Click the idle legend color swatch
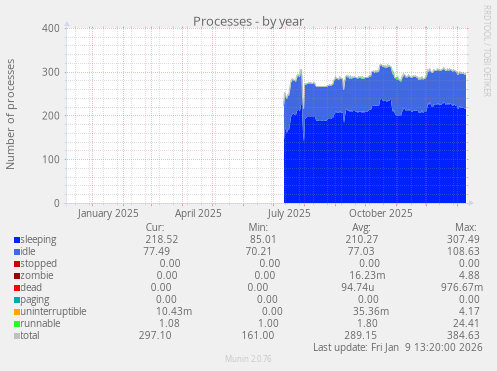This screenshot has height=371, width=497. (17, 252)
